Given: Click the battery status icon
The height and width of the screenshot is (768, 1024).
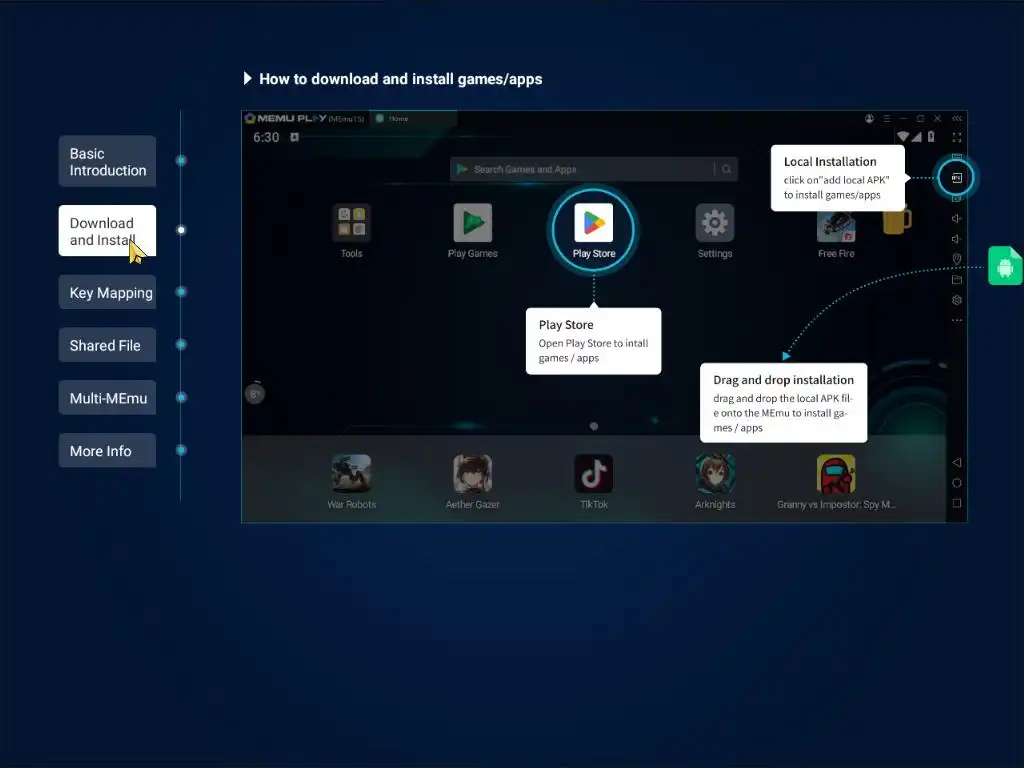Looking at the screenshot, I should (931, 136).
